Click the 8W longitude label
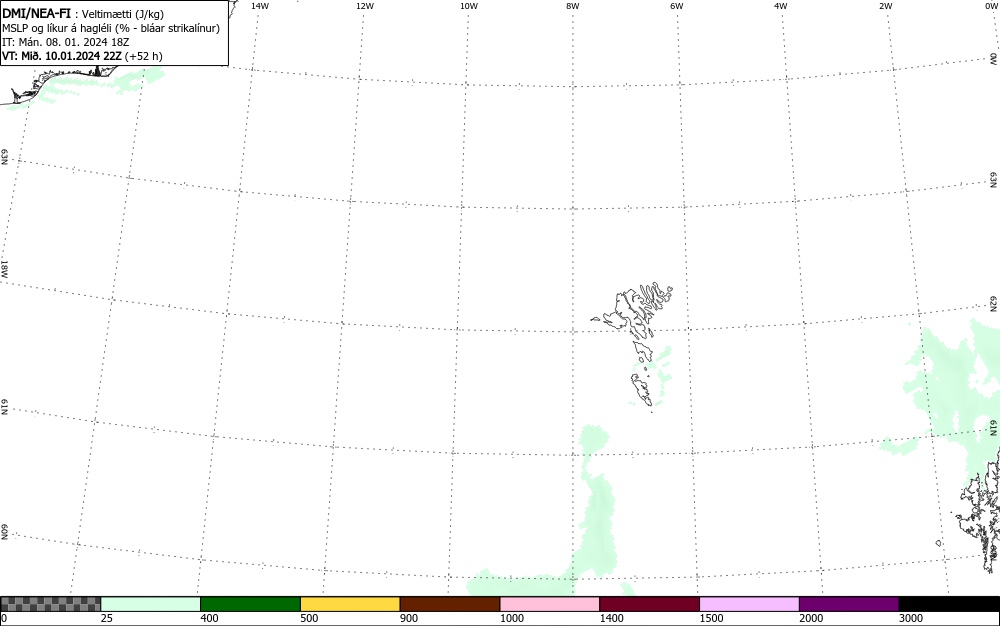 click(573, 6)
